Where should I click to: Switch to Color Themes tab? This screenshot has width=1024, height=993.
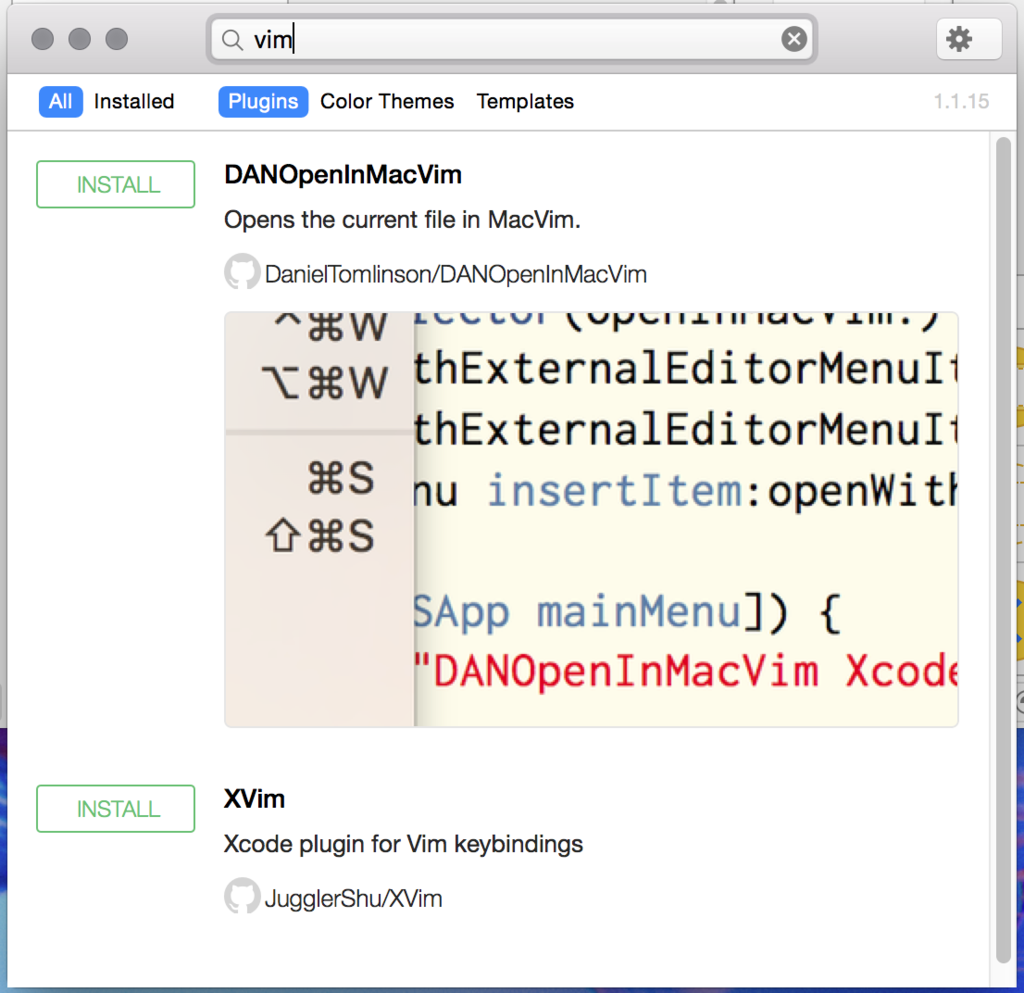pyautogui.click(x=387, y=102)
